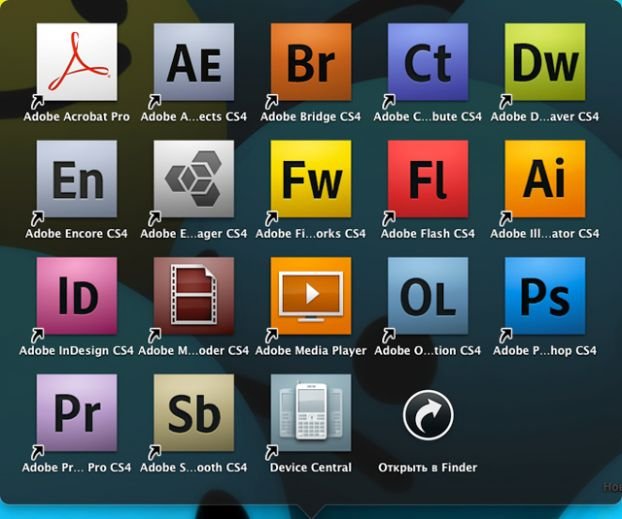The image size is (622, 519).
Task: Open Adobe InDesign CS4
Action: 77,296
